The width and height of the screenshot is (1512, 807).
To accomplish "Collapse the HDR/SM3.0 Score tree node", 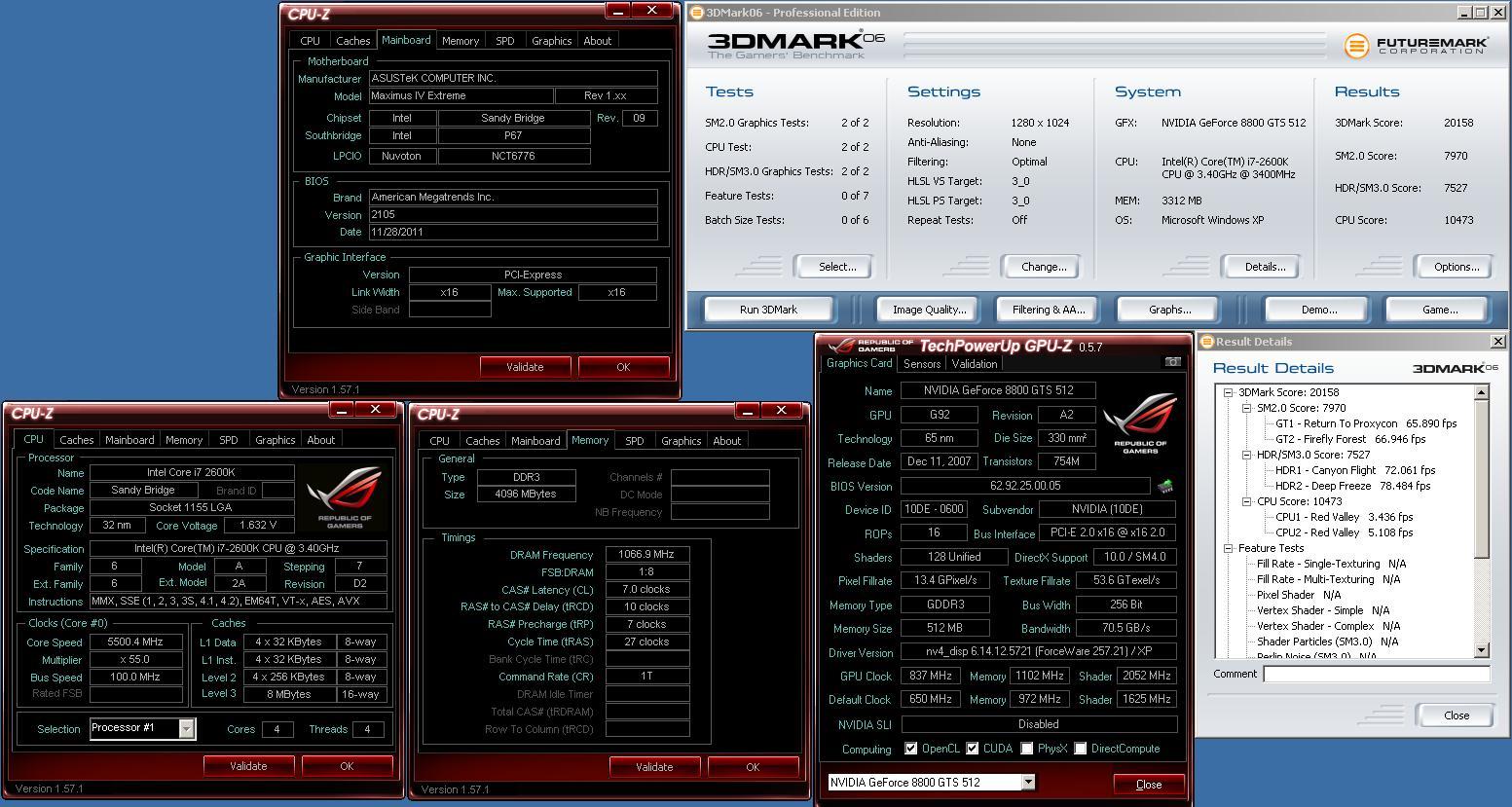I will [1246, 455].
